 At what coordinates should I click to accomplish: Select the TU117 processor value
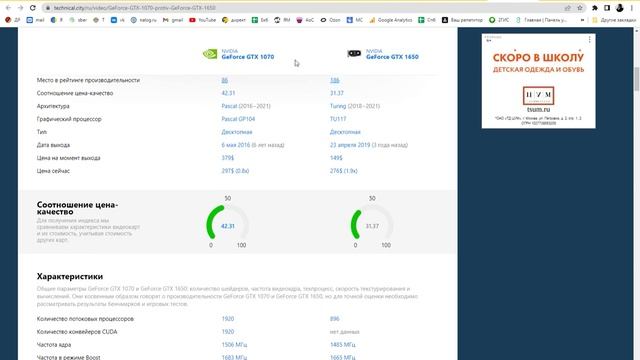(x=338, y=119)
